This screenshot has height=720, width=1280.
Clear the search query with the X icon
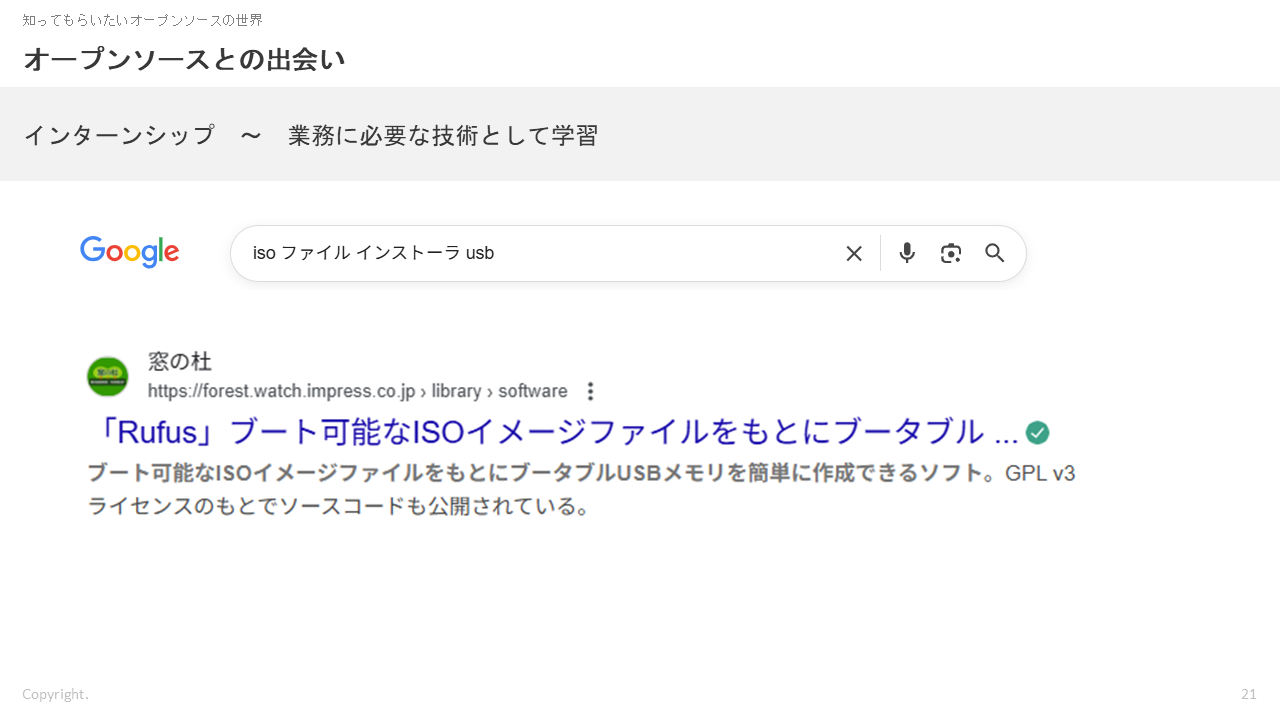coord(853,254)
